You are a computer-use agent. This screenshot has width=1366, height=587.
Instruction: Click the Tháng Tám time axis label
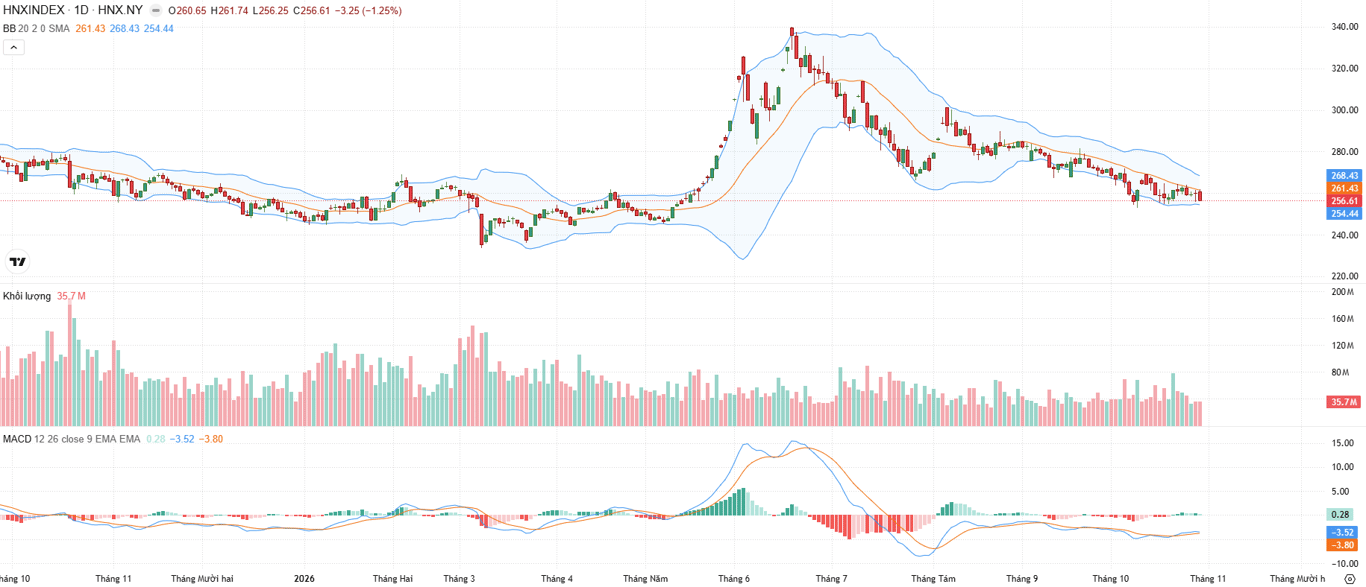click(933, 579)
